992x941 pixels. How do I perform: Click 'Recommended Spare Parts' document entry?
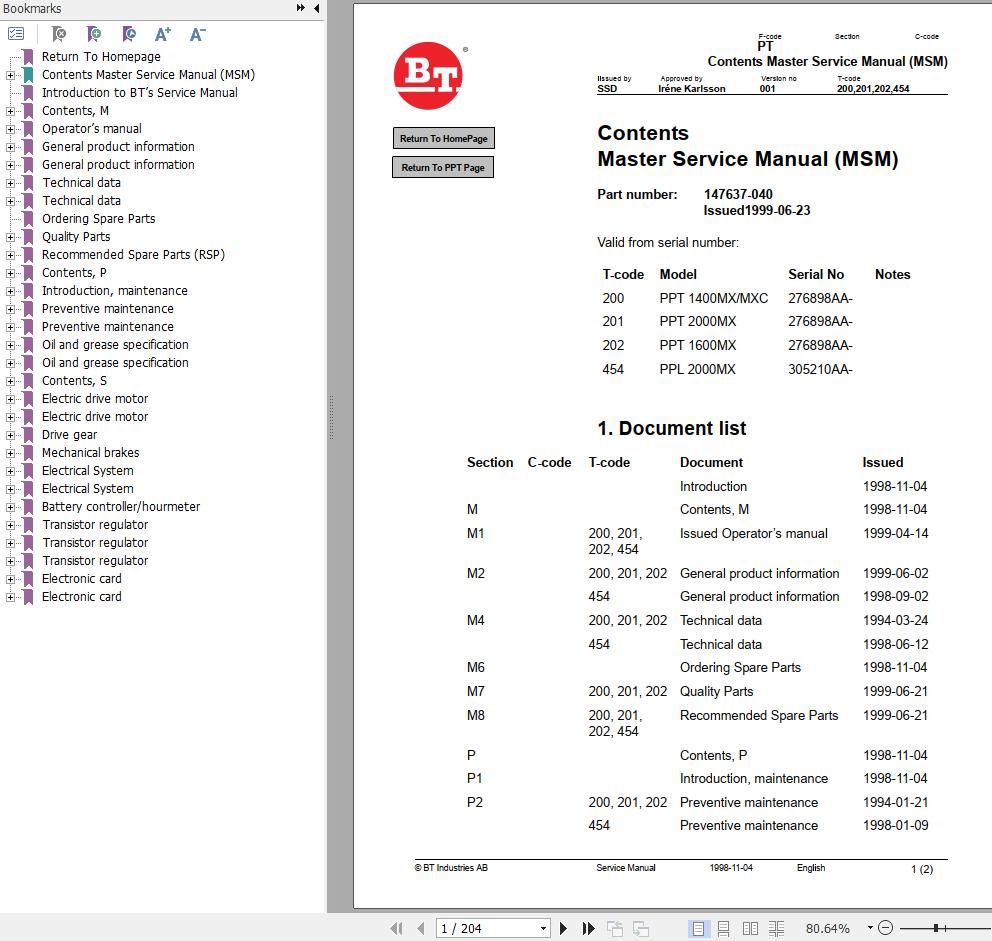759,715
